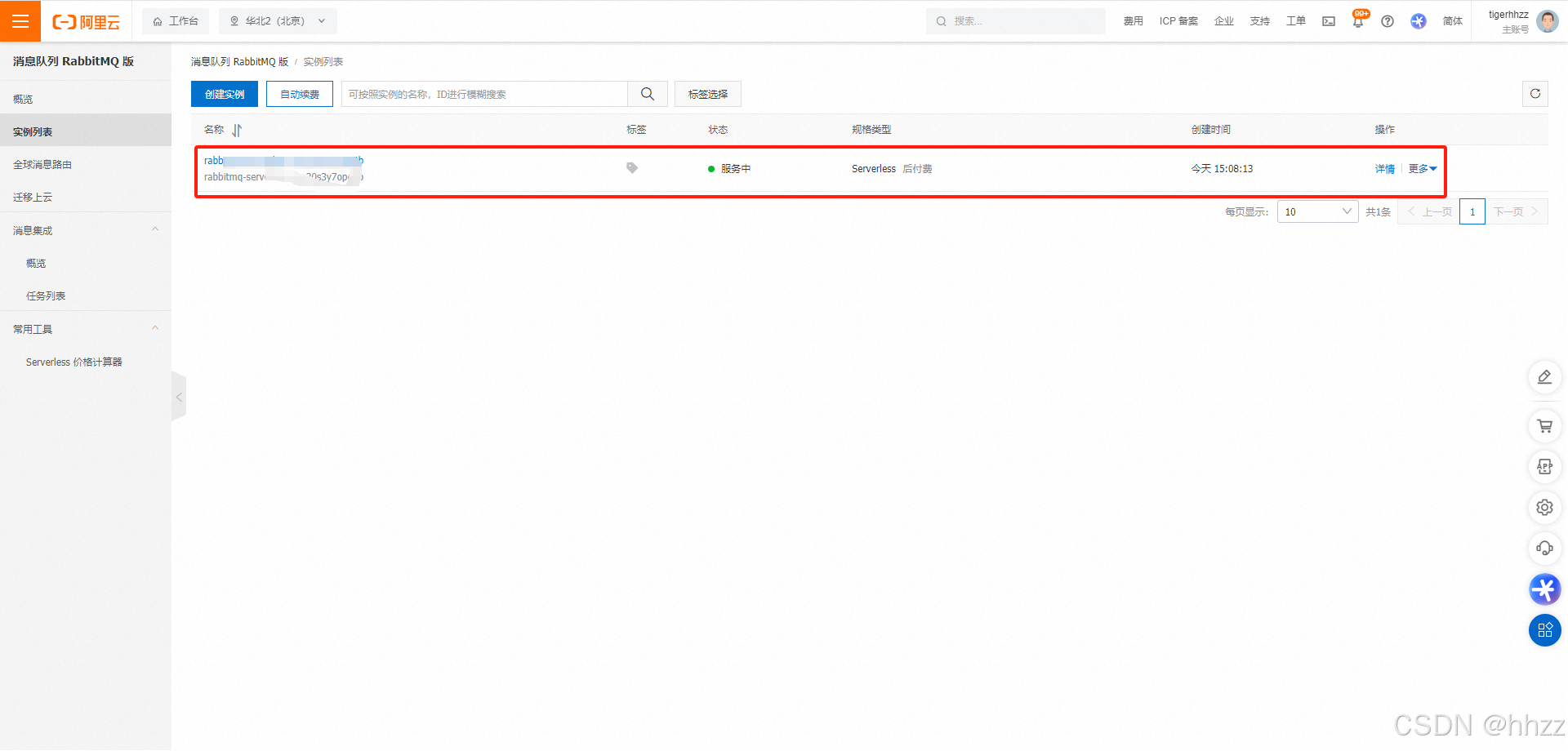Image resolution: width=1568 pixels, height=751 pixels.
Task: Click the tag icon in instance row
Action: 632,168
